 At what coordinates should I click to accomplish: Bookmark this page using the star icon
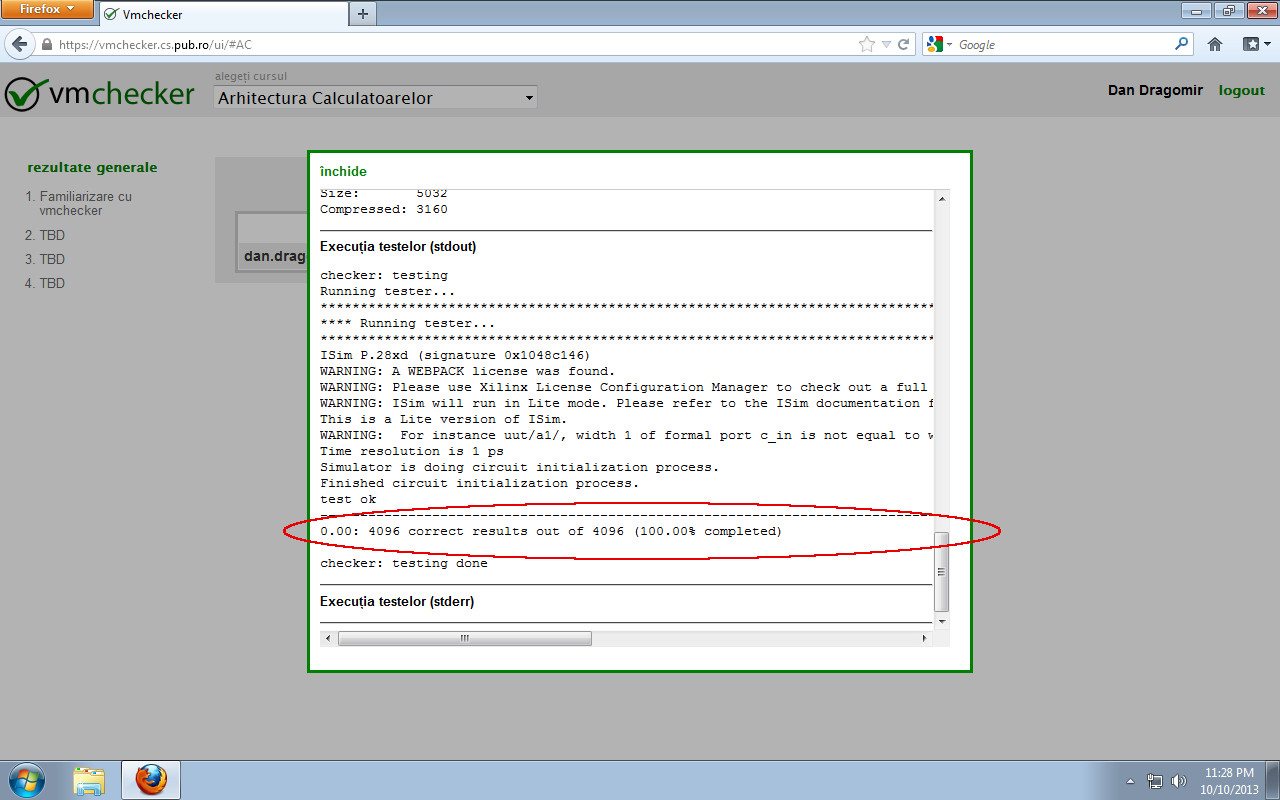[866, 44]
